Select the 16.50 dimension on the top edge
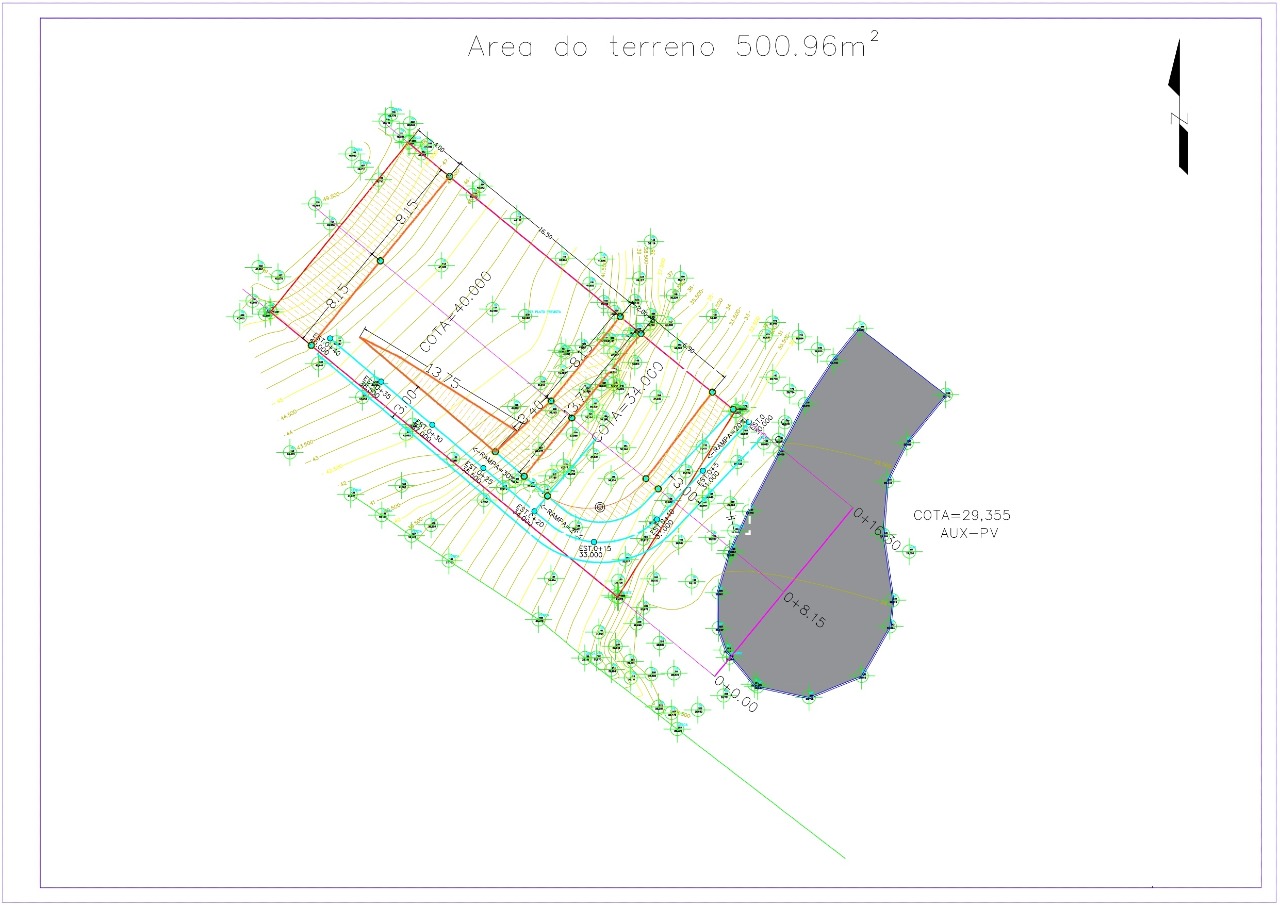Viewport: 1280px width, 905px height. (x=544, y=233)
